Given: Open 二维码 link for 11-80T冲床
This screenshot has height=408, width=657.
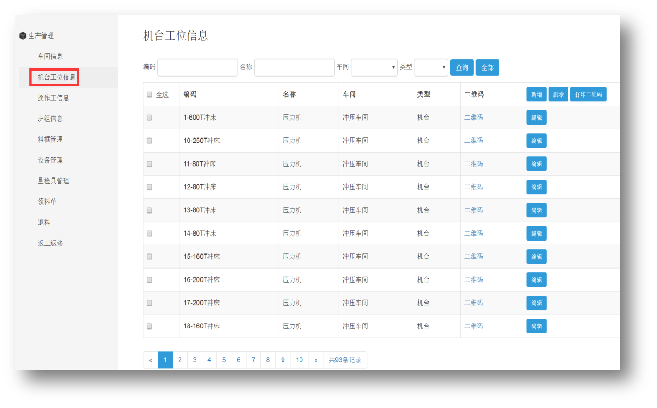Looking at the screenshot, I should coord(473,164).
